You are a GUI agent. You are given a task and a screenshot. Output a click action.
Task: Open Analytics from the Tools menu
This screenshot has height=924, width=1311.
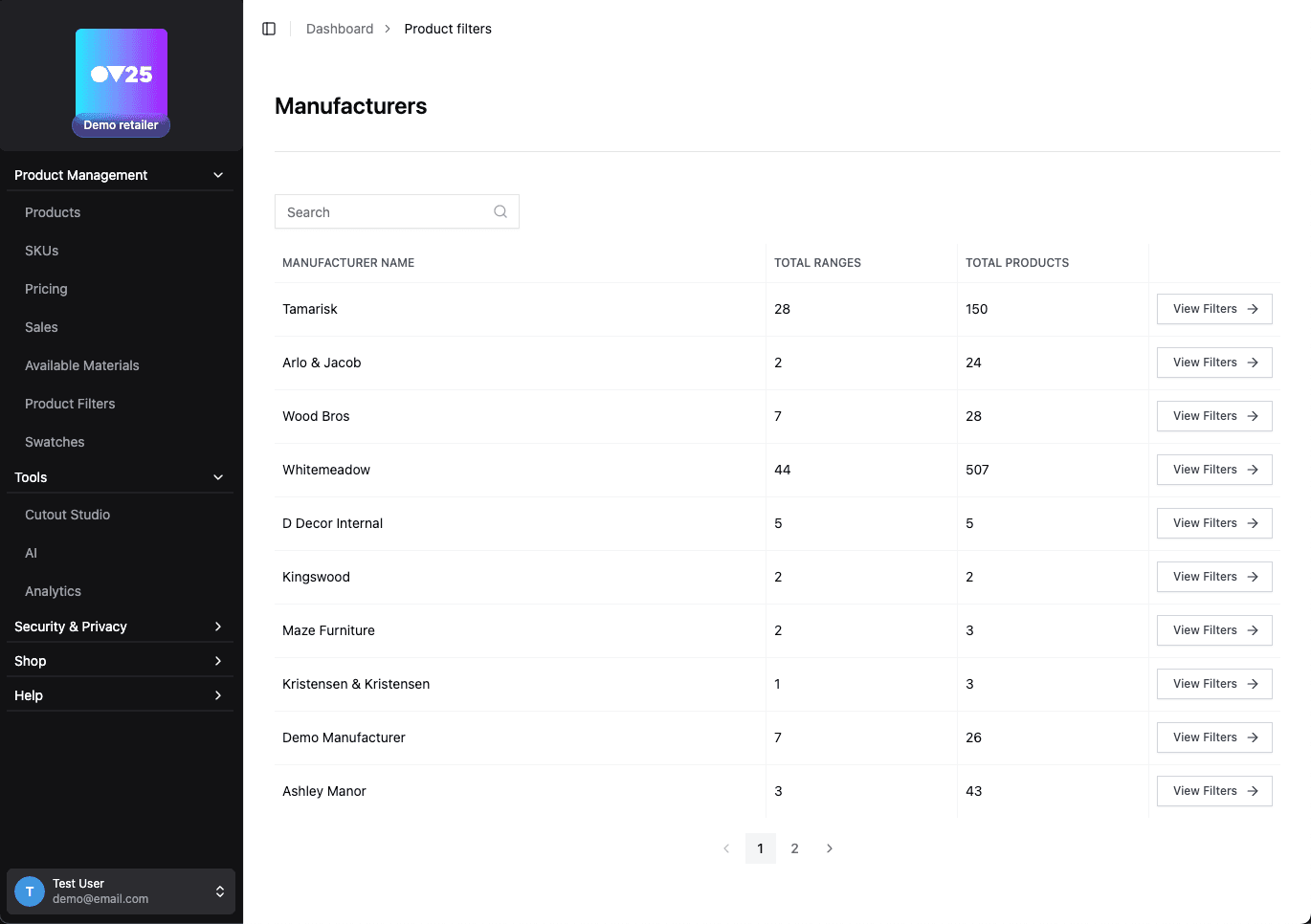[x=53, y=591]
